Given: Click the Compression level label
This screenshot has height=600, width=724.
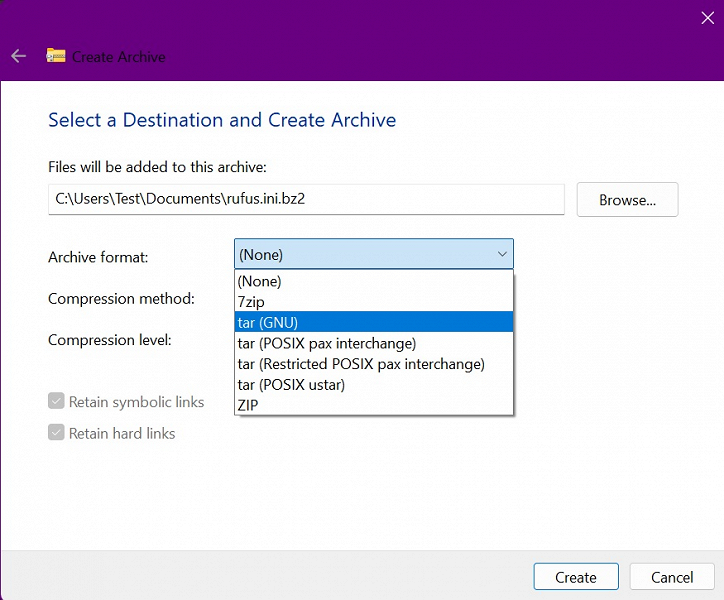Looking at the screenshot, I should (x=110, y=340).
